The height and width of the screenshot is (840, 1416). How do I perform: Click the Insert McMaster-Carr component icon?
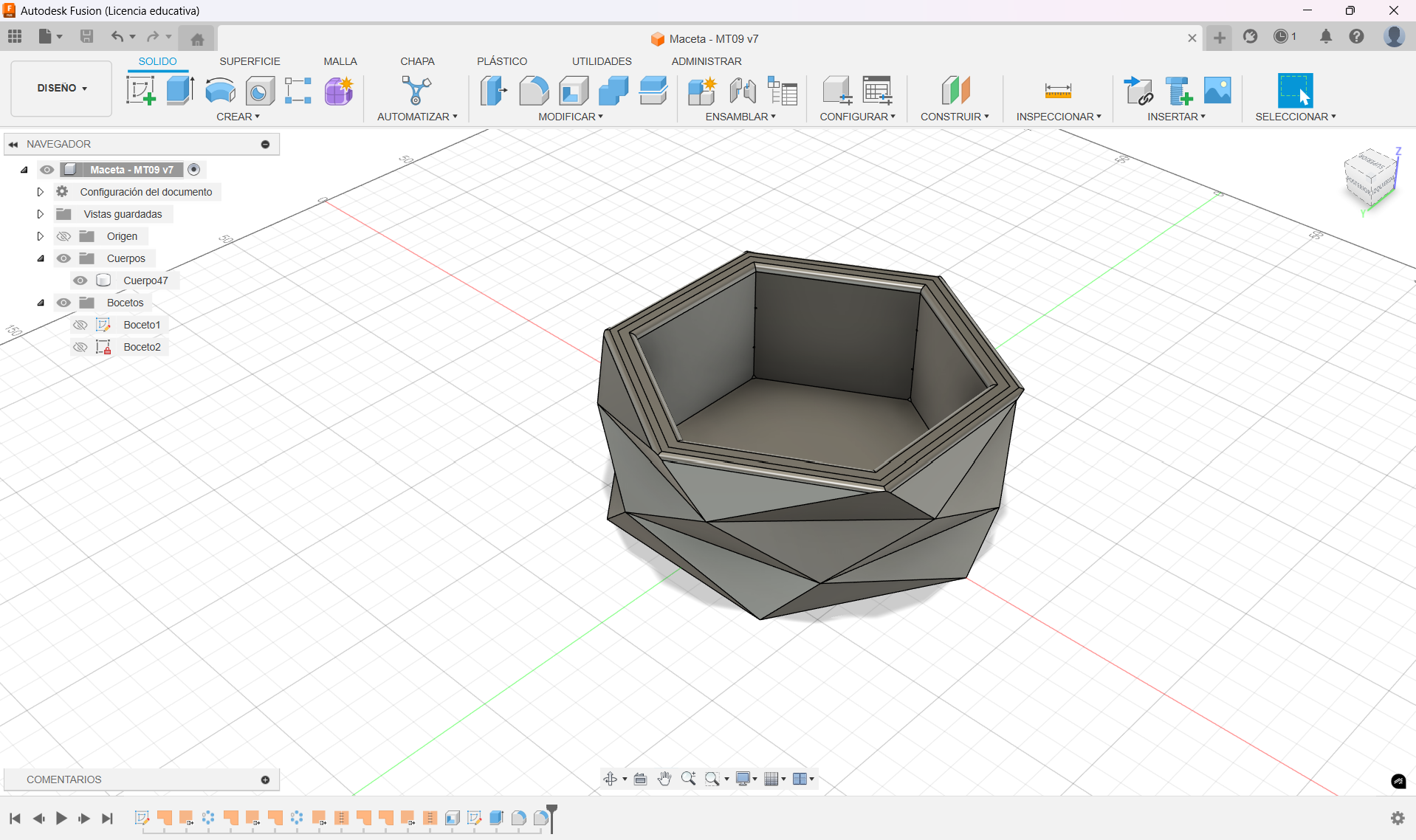tap(1178, 91)
